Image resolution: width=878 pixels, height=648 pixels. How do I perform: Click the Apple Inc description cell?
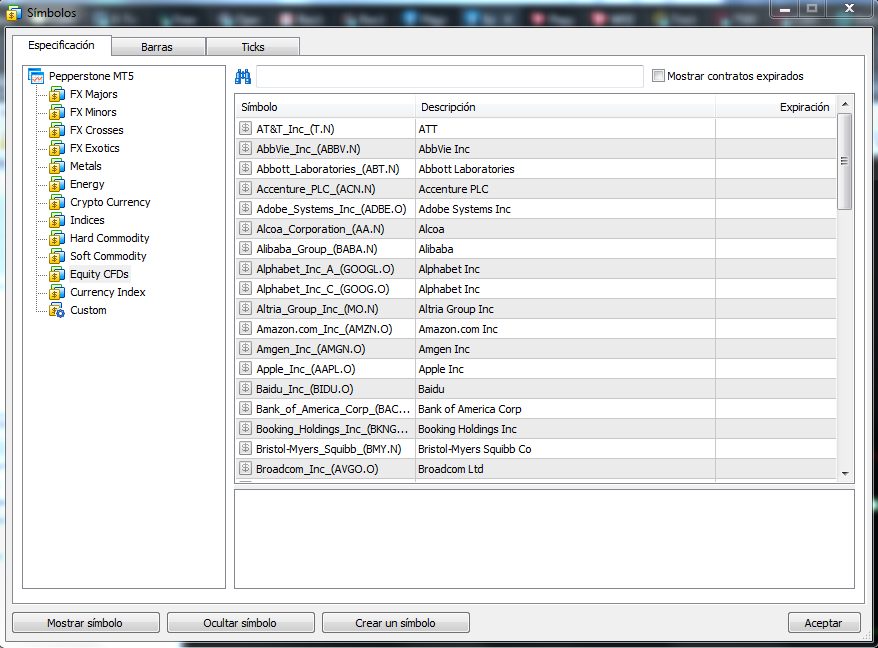[x=566, y=369]
